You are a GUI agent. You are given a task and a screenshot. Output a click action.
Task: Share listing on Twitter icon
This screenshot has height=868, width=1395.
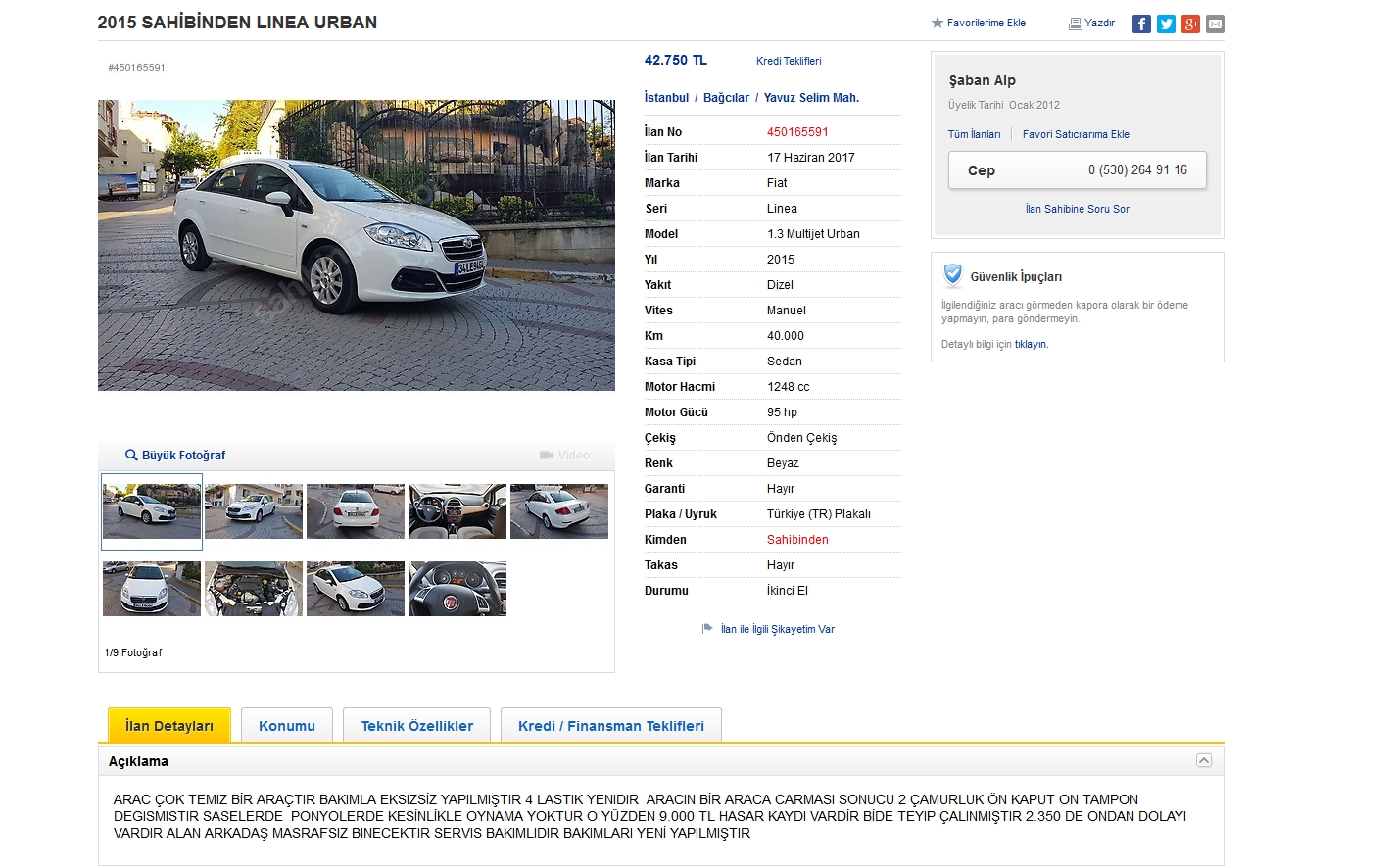tap(1166, 24)
